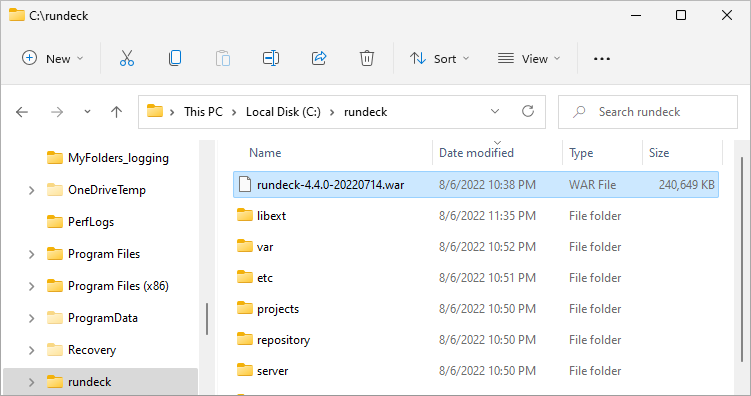751x396 pixels.
Task: Expand Recovery tree node
Action: coord(32,351)
